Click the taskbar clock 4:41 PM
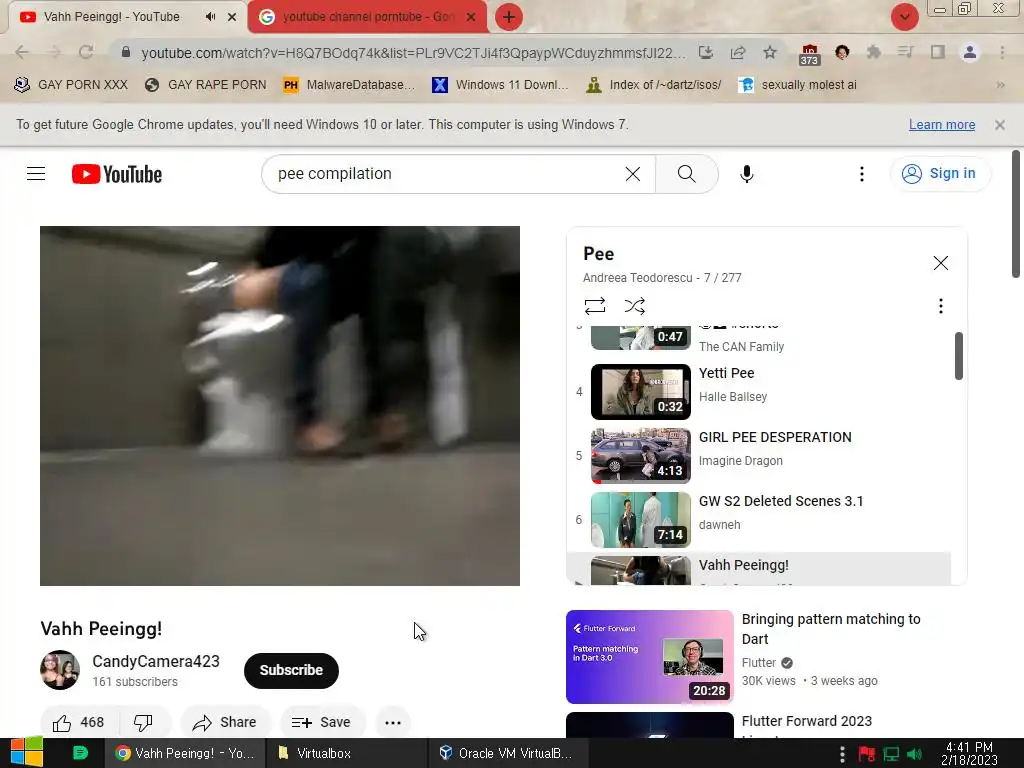 coord(969,753)
